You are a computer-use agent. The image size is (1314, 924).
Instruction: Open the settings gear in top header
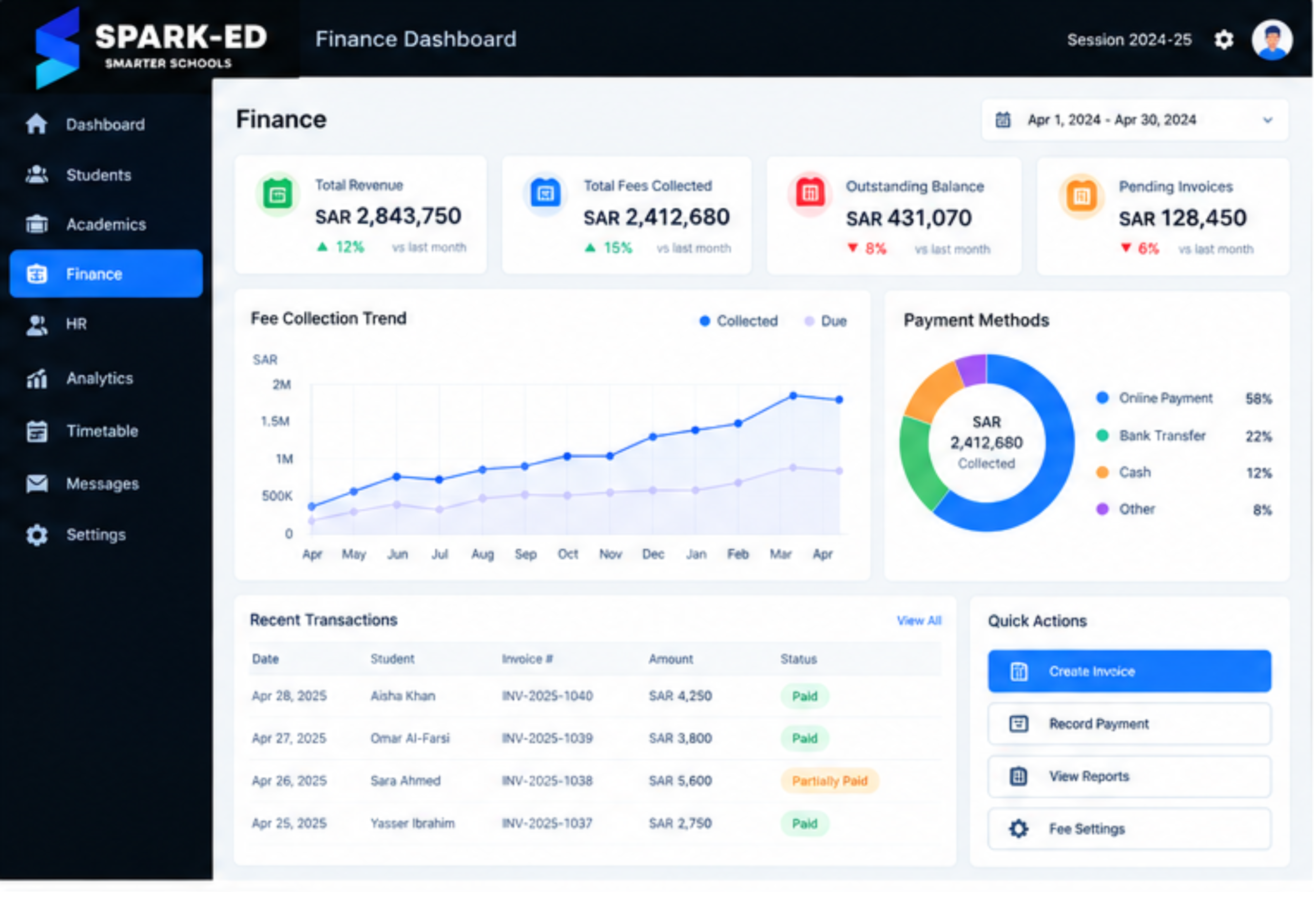click(1224, 40)
